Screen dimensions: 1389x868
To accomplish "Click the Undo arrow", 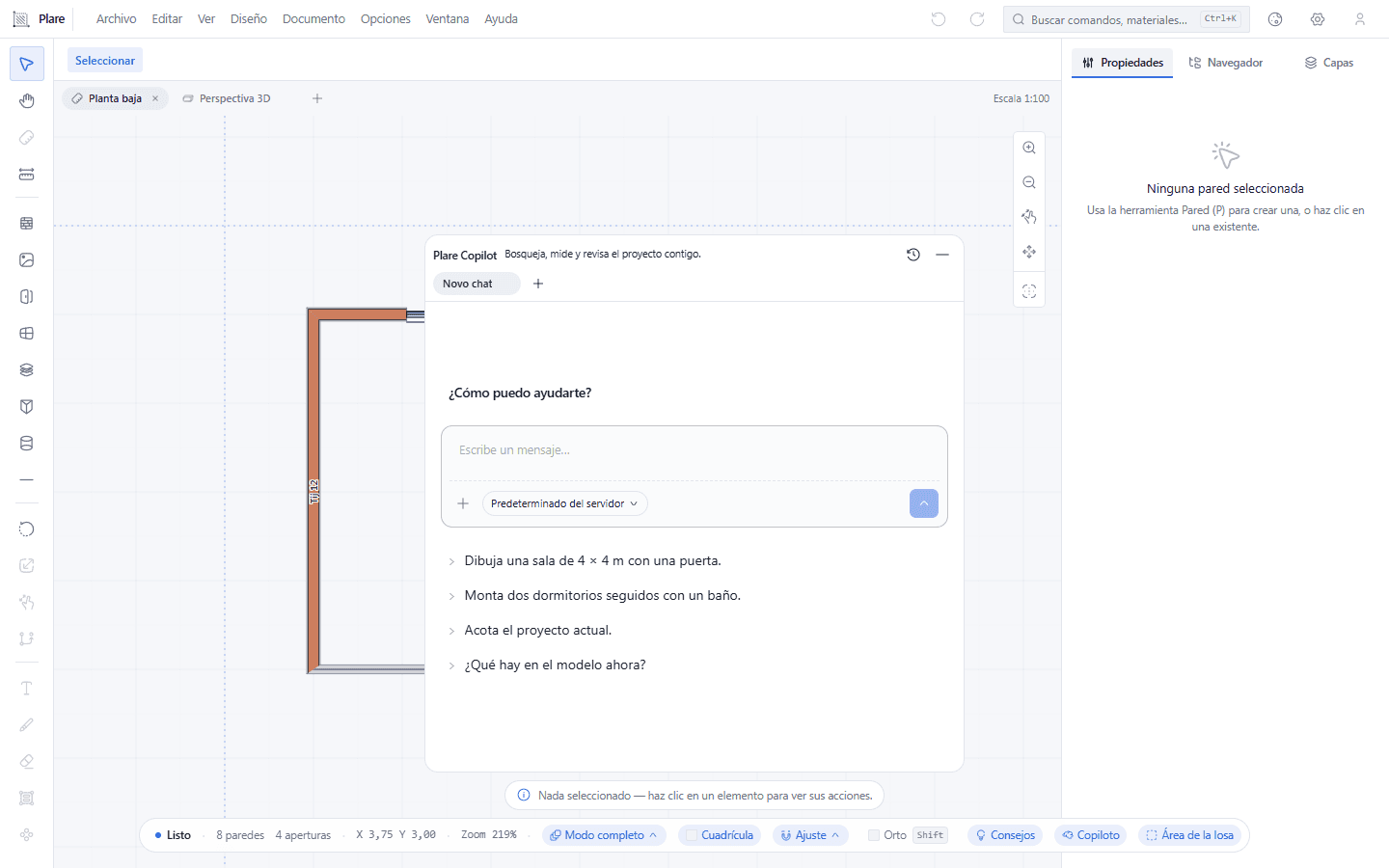I will pyautogui.click(x=939, y=19).
